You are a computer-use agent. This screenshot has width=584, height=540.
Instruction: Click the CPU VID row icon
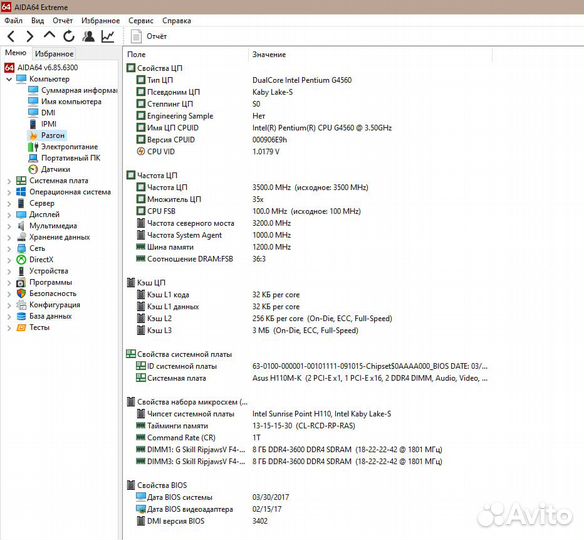pyautogui.click(x=141, y=151)
